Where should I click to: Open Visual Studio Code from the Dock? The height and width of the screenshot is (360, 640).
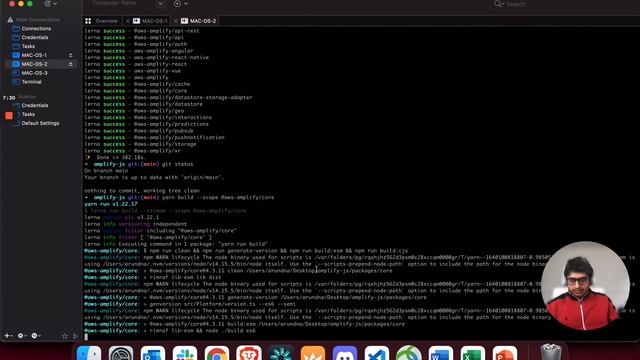tap(377, 353)
